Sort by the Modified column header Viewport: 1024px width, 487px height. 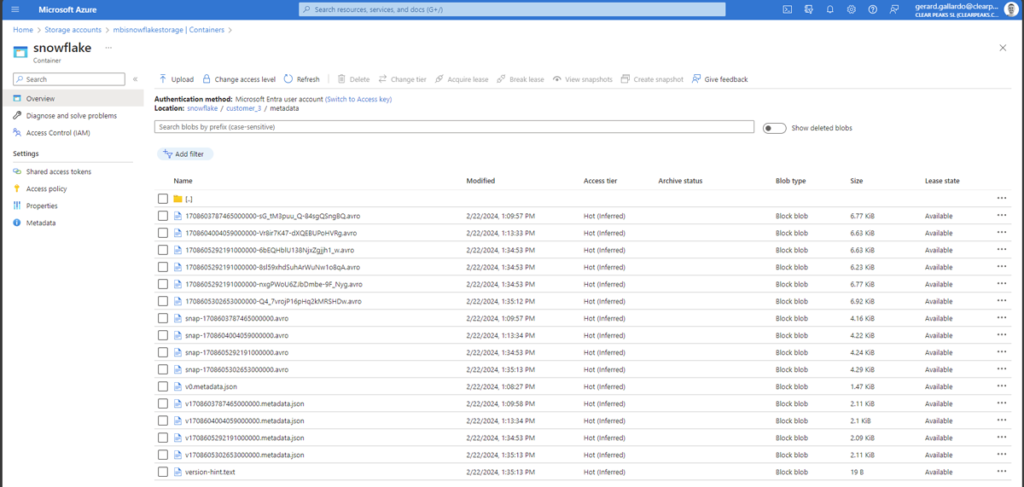pos(481,181)
